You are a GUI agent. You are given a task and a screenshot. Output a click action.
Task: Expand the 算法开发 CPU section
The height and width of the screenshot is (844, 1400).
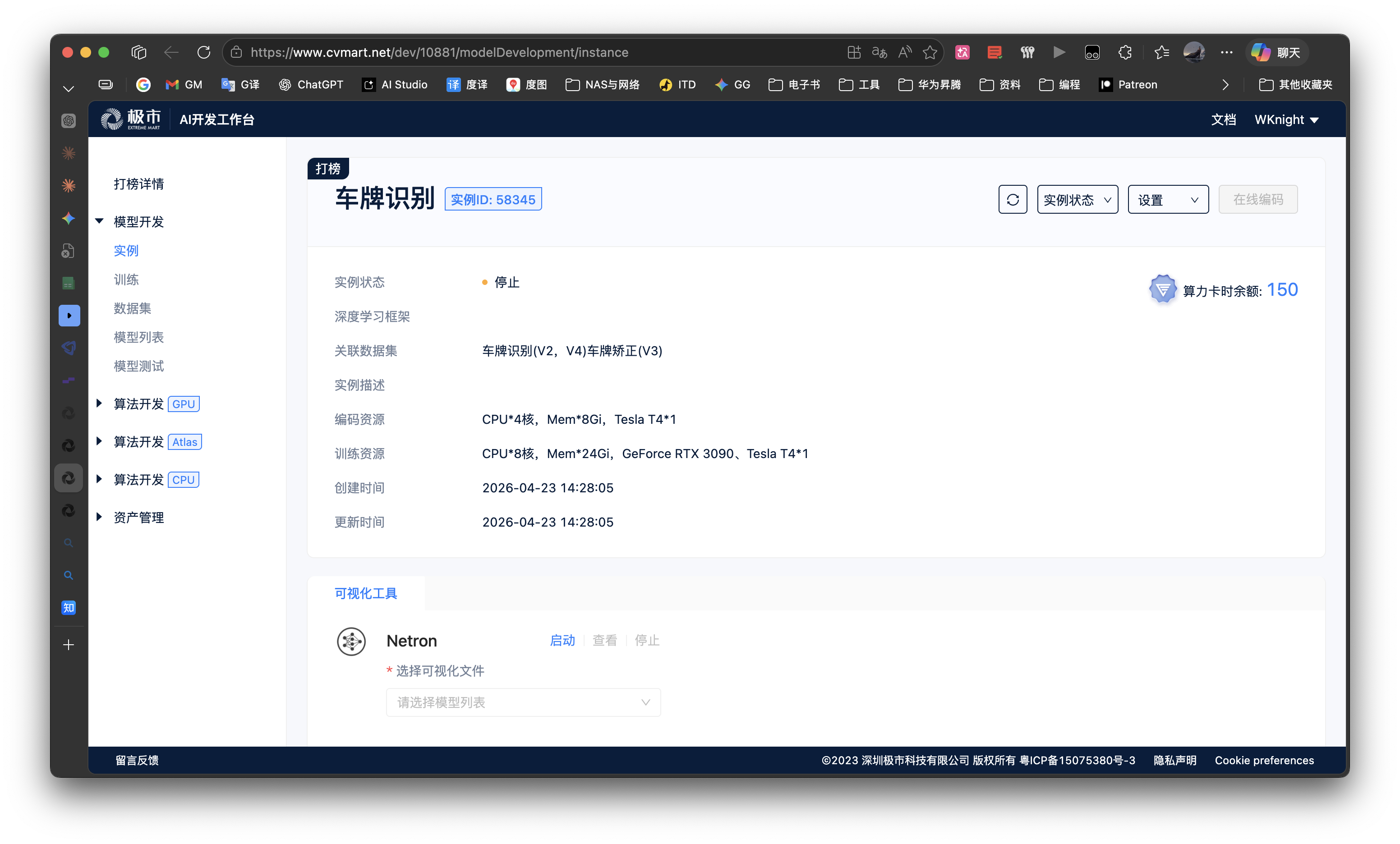99,479
